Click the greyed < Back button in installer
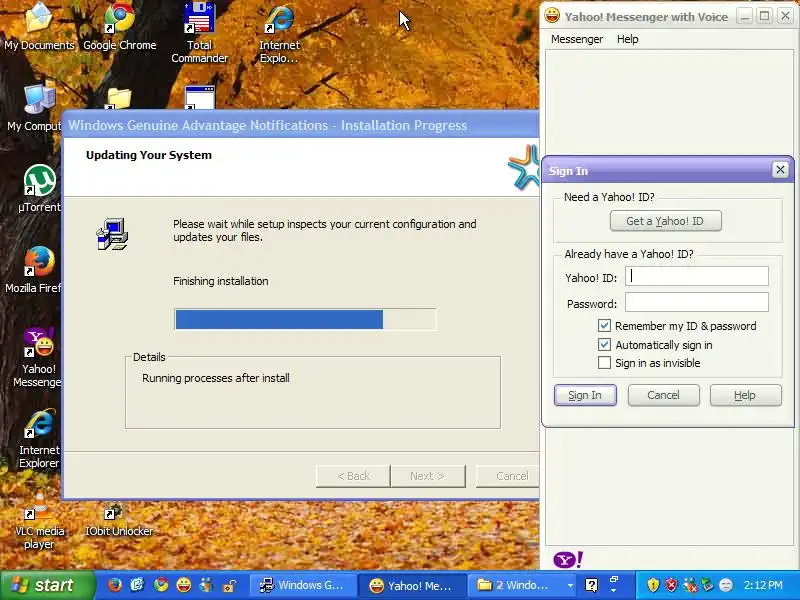 tap(353, 476)
